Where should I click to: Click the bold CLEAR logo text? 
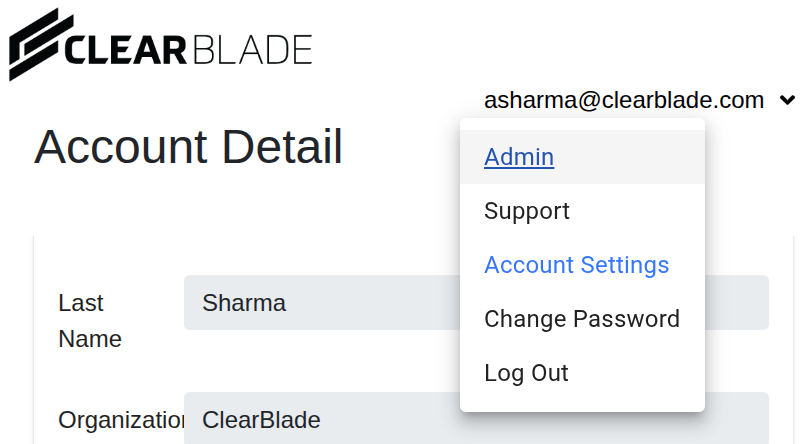click(x=124, y=49)
